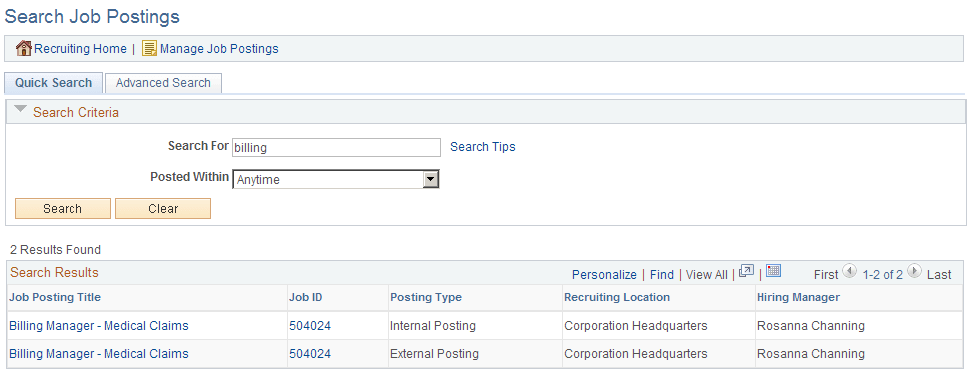Show previous rows with left arrow

coord(849,271)
